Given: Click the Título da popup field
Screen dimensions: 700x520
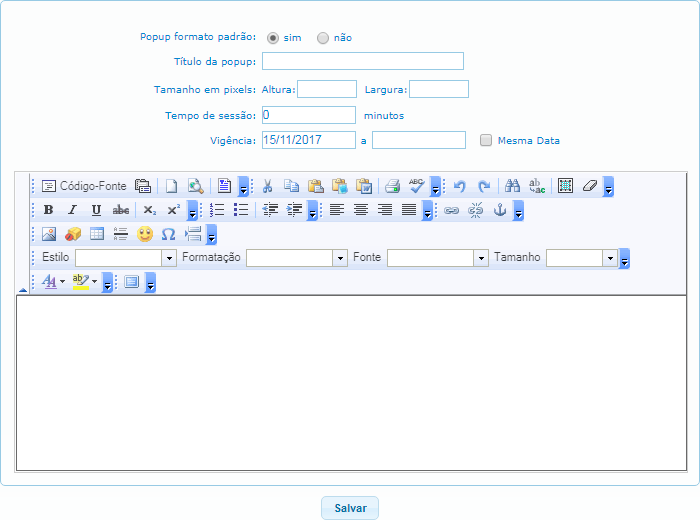Looking at the screenshot, I should pyautogui.click(x=362, y=61).
